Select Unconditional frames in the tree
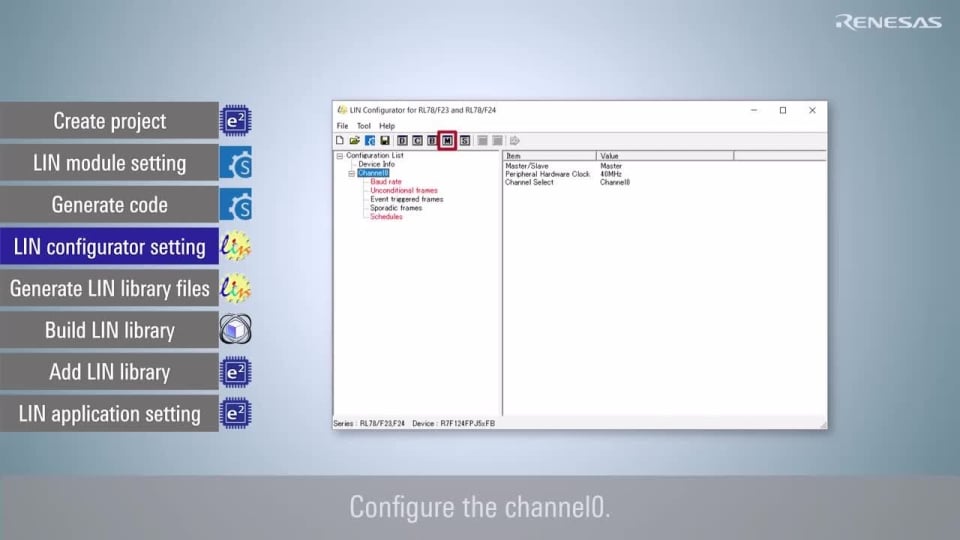The image size is (960, 540). pos(404,190)
